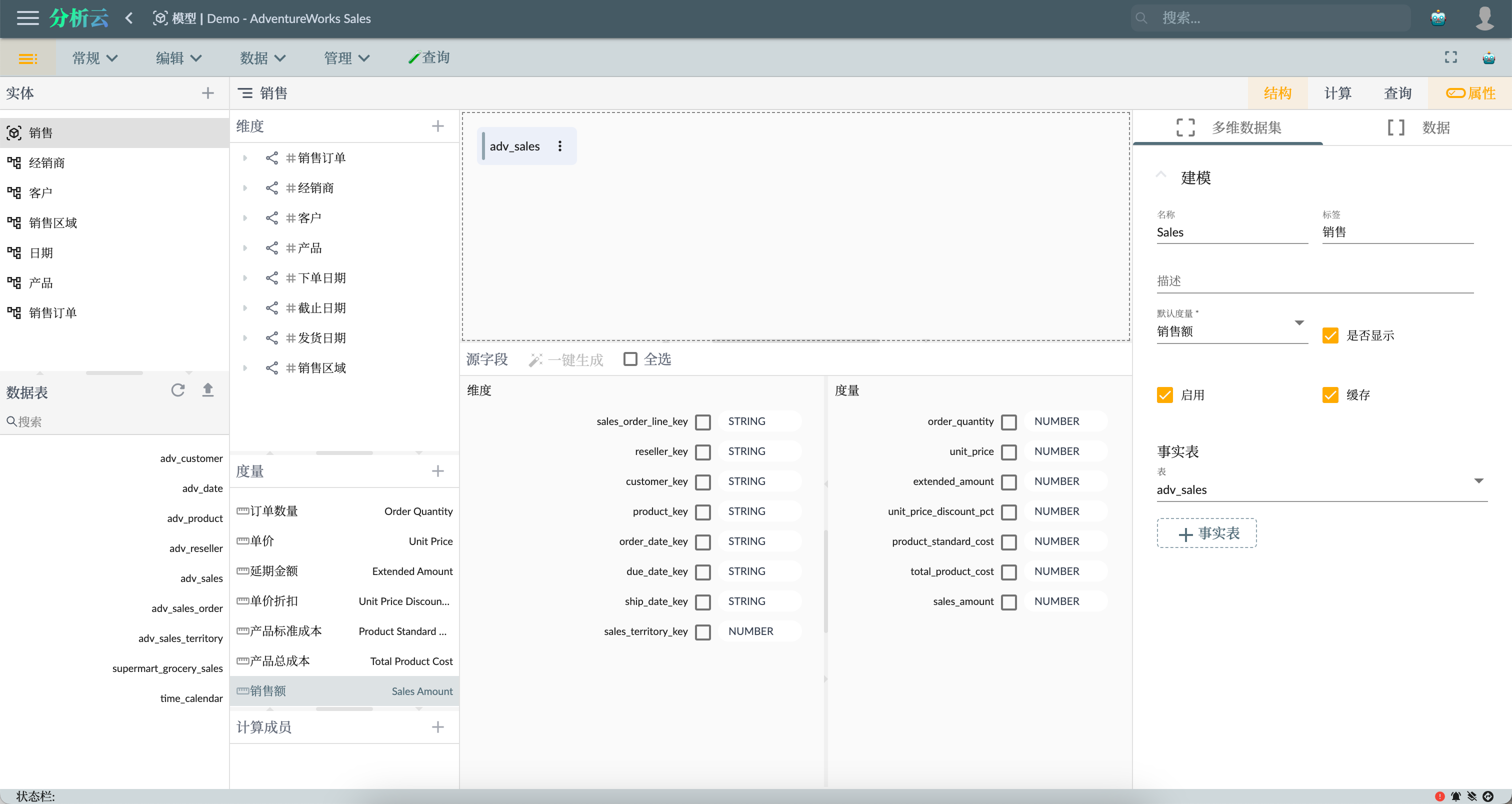Expand the #销售订单 dimension node
Screen dimensions: 1512x804
coord(245,158)
